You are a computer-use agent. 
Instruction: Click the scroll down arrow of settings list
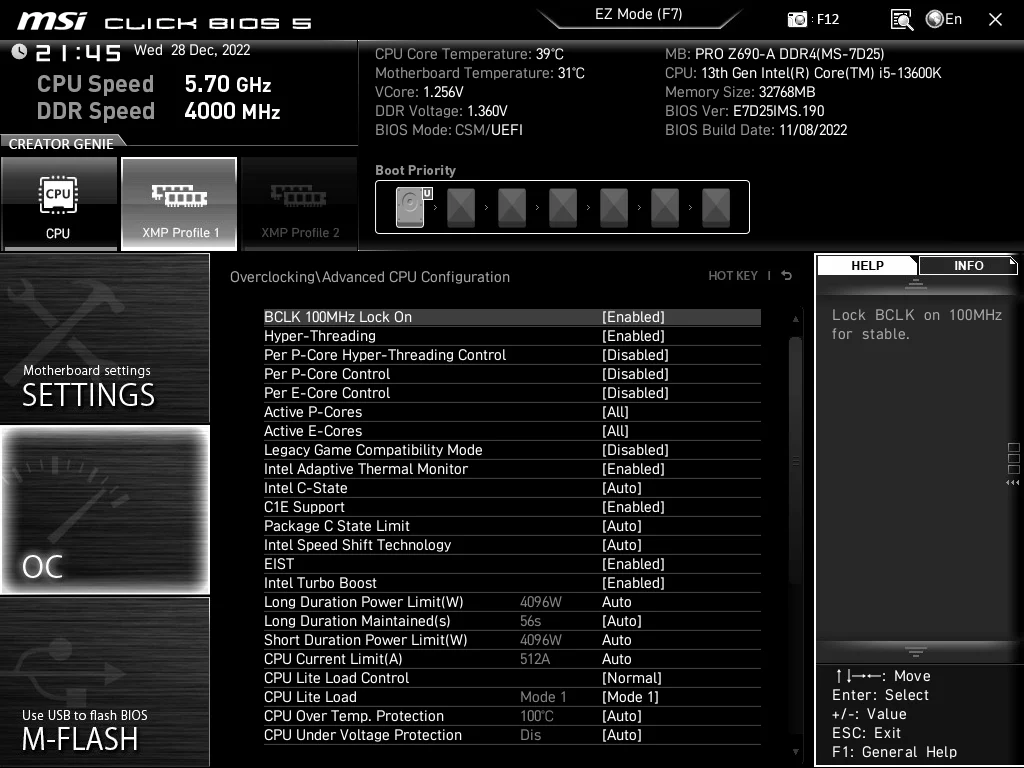pos(795,752)
